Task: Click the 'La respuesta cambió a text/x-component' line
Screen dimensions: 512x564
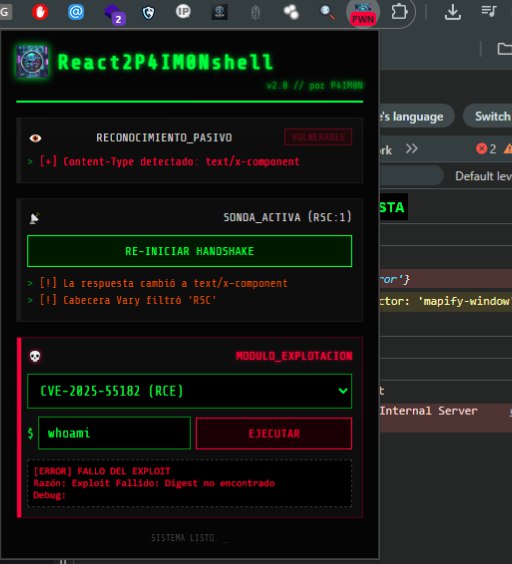Action: 163,283
